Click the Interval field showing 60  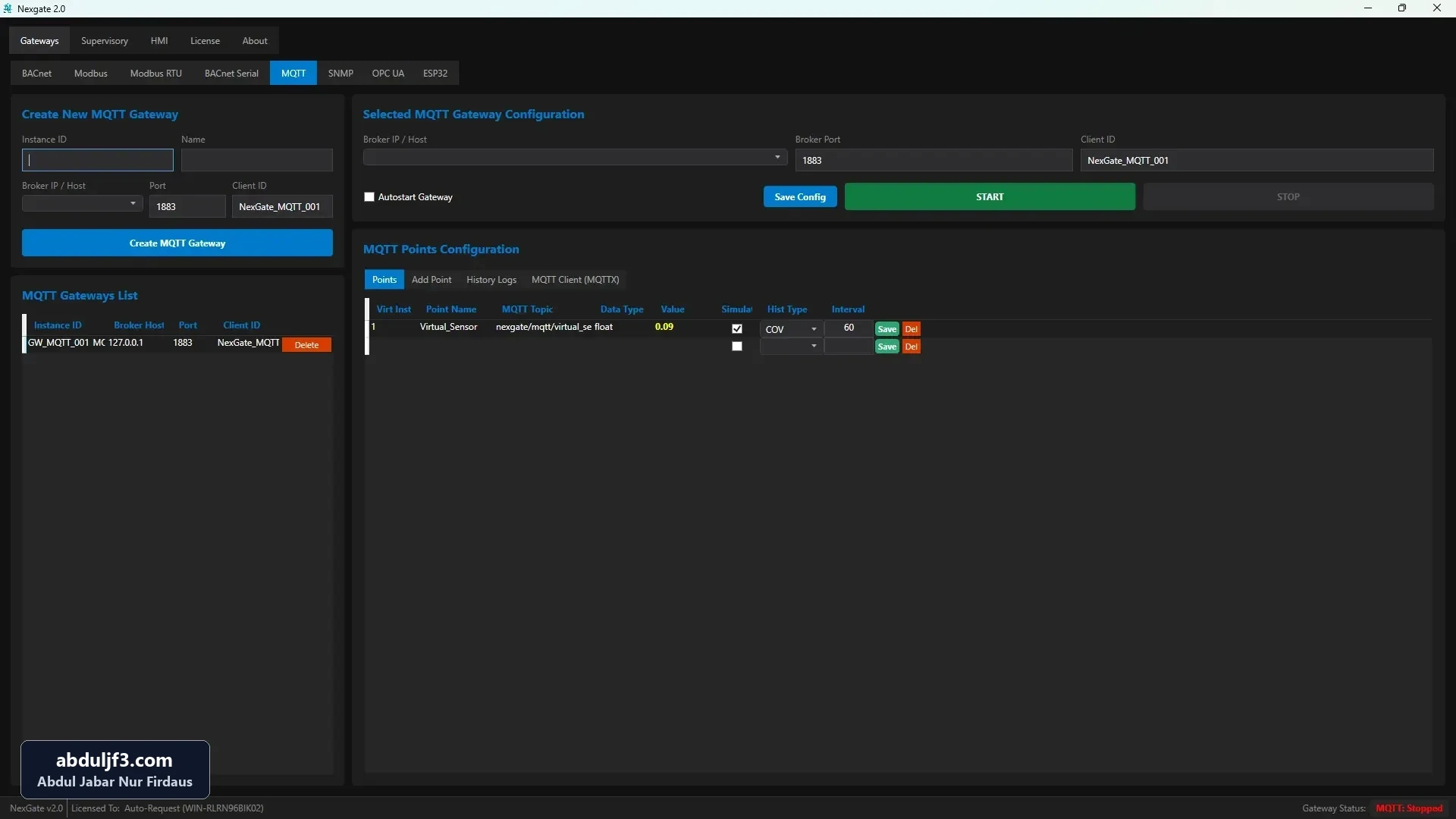coord(849,328)
